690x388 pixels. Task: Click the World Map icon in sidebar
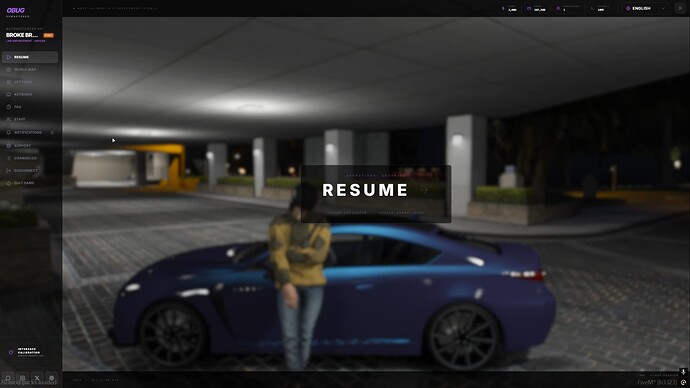pos(8,70)
